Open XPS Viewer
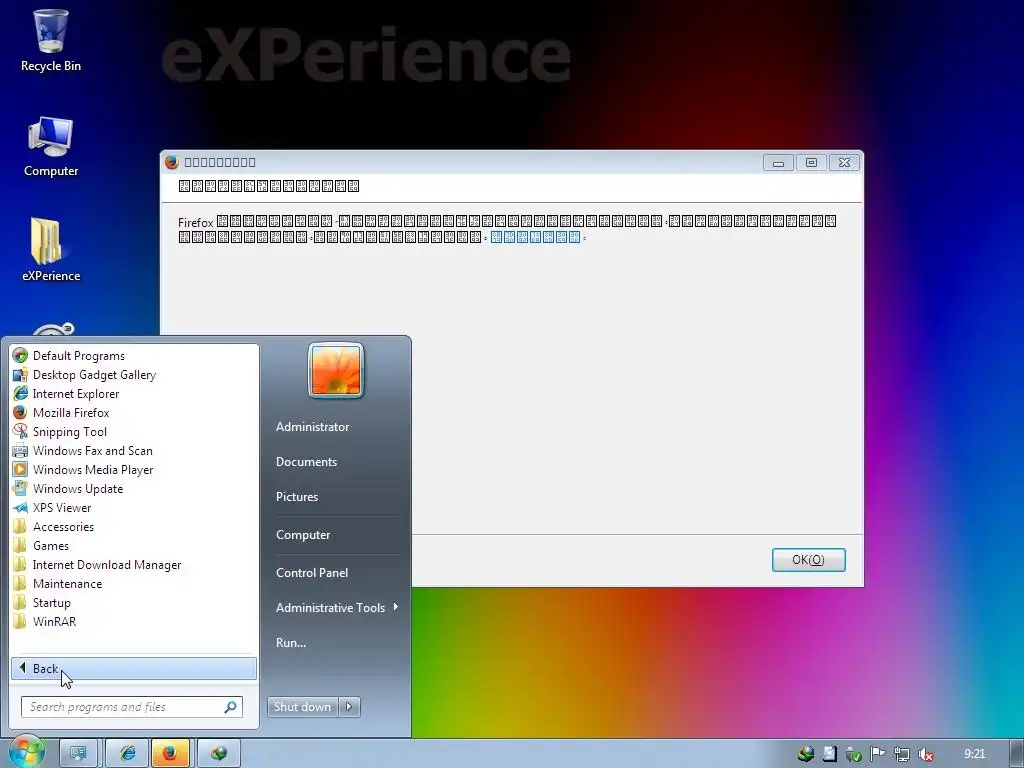The width and height of the screenshot is (1024, 768). coord(62,507)
